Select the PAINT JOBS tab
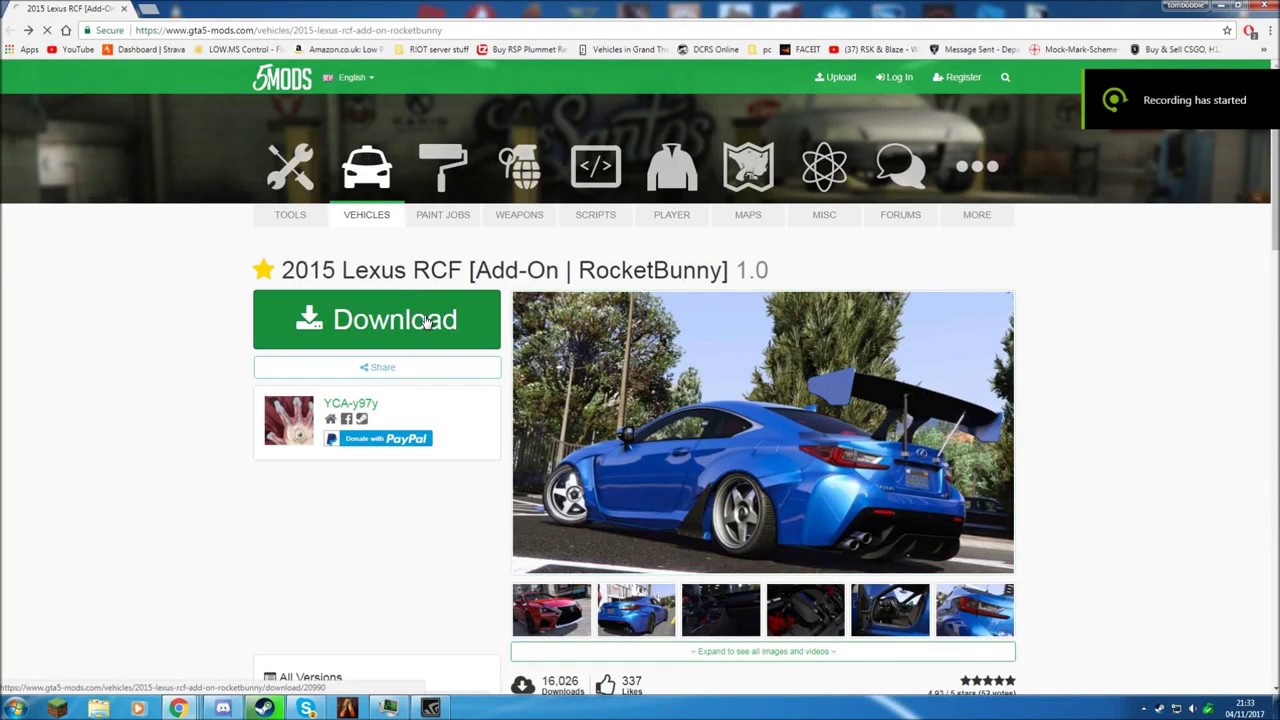The height and width of the screenshot is (720, 1280). 443,214
